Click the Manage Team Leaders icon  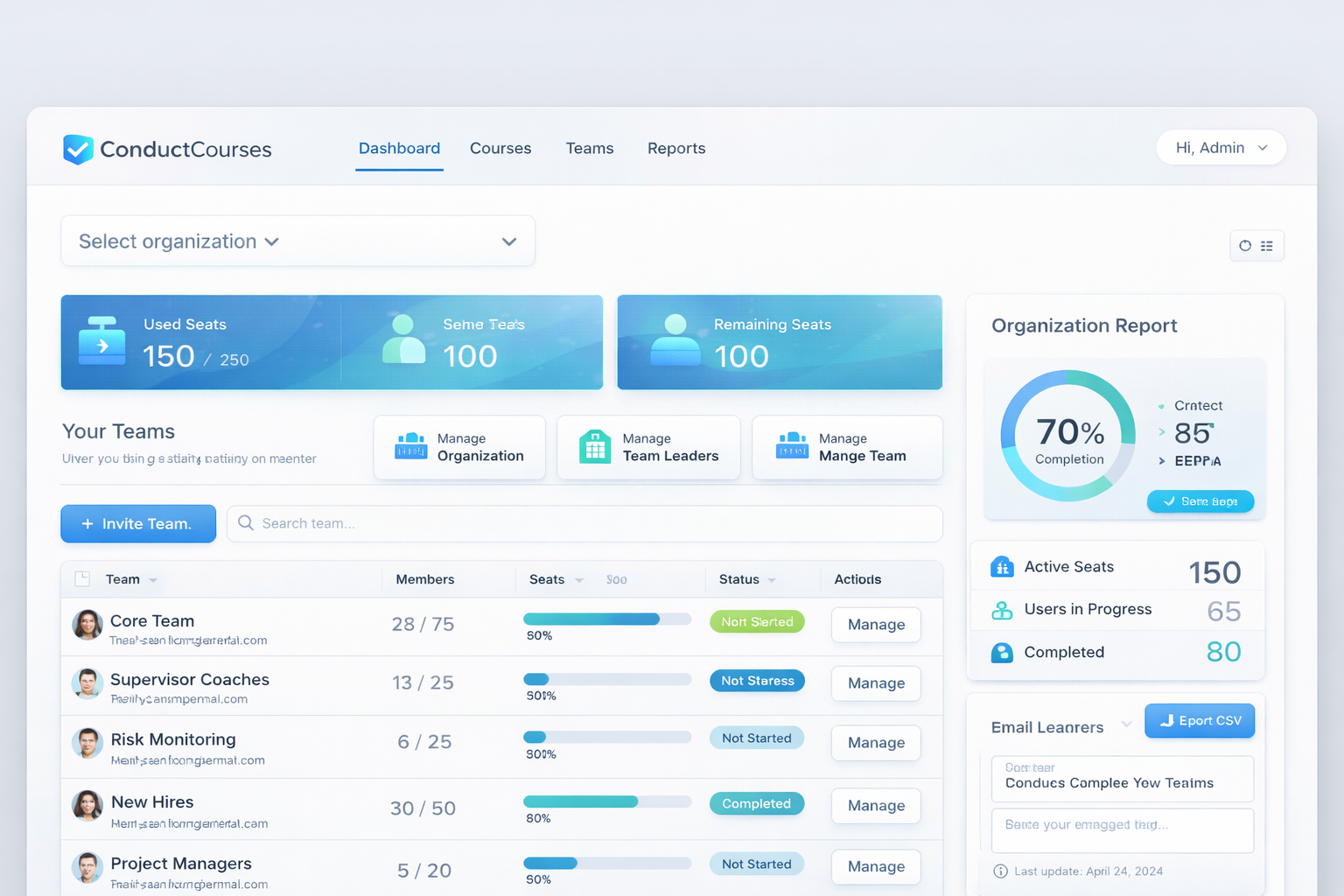coord(596,447)
